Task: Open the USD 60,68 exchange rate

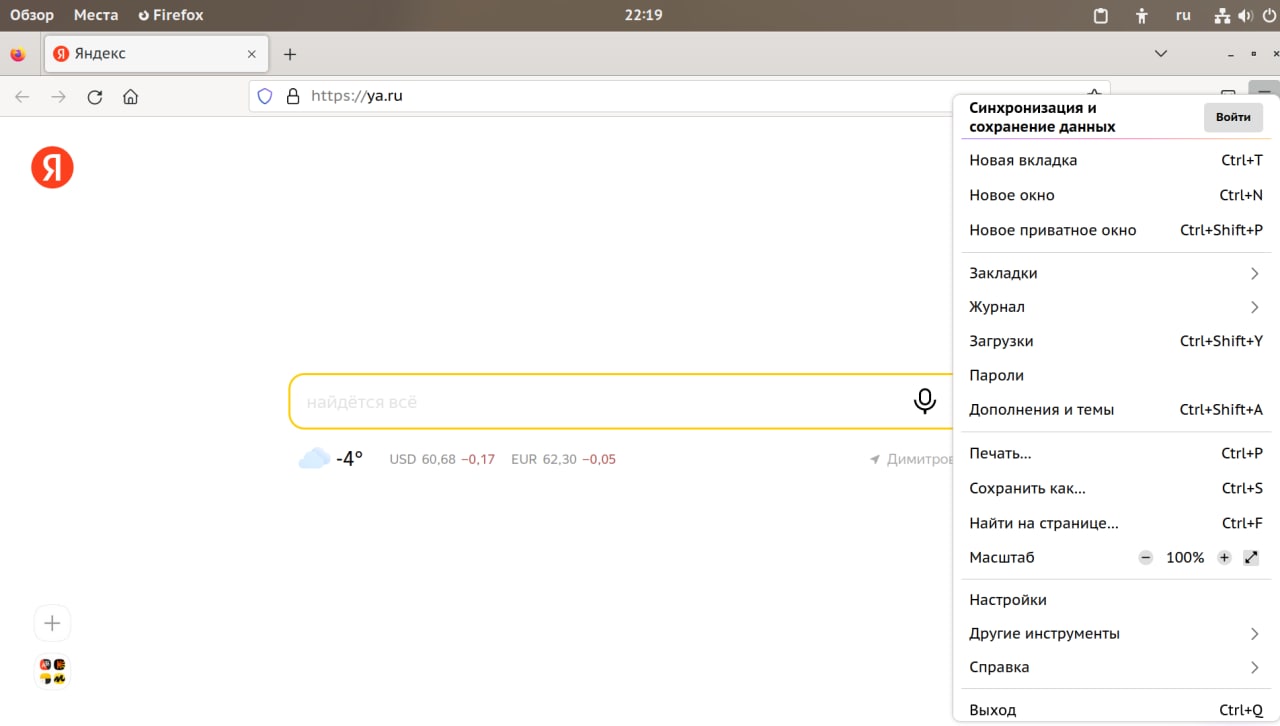Action: tap(442, 460)
